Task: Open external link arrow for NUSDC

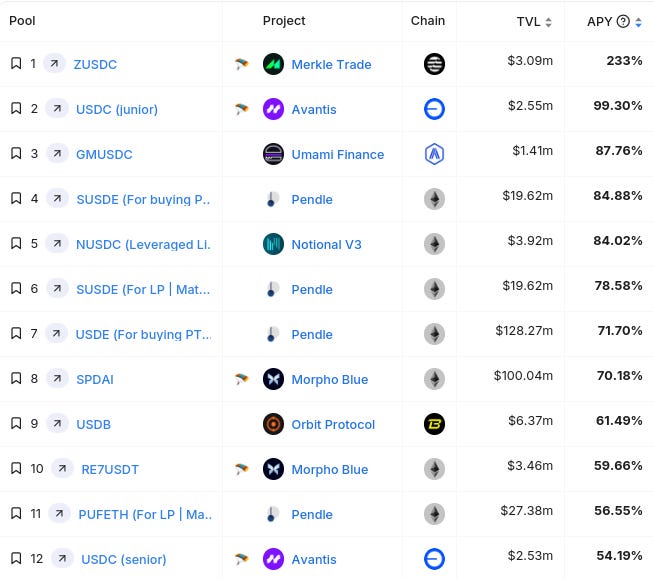Action: (57, 243)
